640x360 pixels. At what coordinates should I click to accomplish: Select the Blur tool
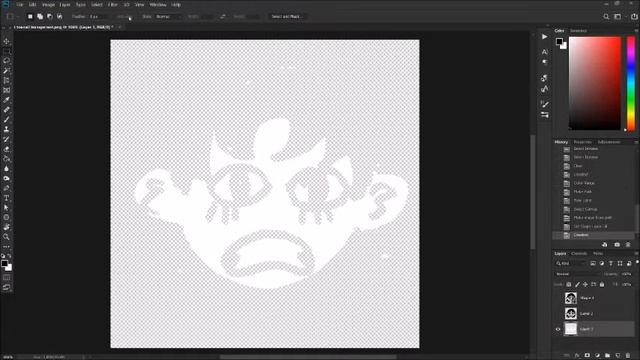pyautogui.click(x=7, y=169)
